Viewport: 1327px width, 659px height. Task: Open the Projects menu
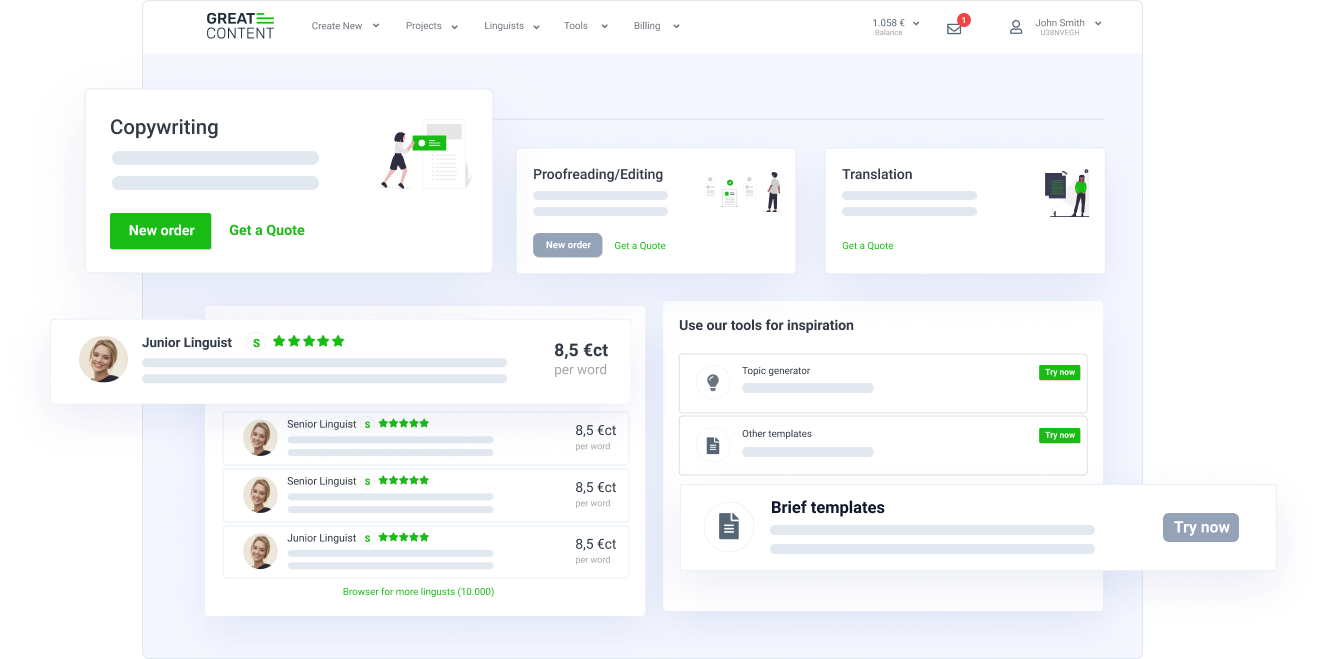(431, 26)
